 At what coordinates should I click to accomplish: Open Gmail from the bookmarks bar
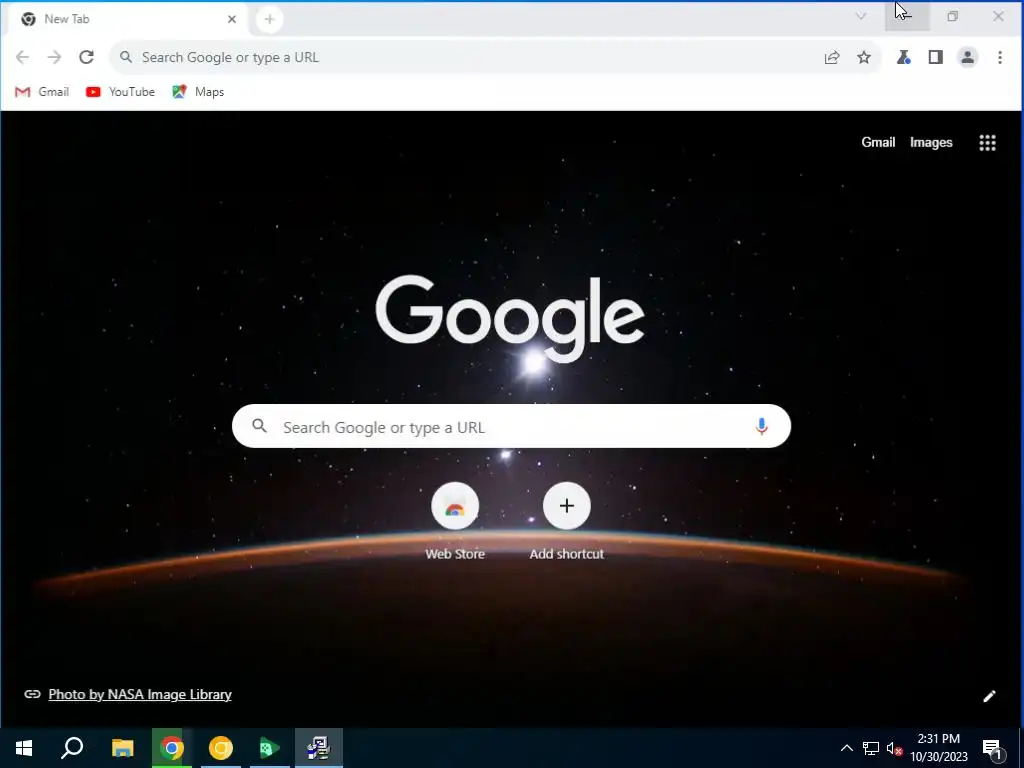point(42,92)
